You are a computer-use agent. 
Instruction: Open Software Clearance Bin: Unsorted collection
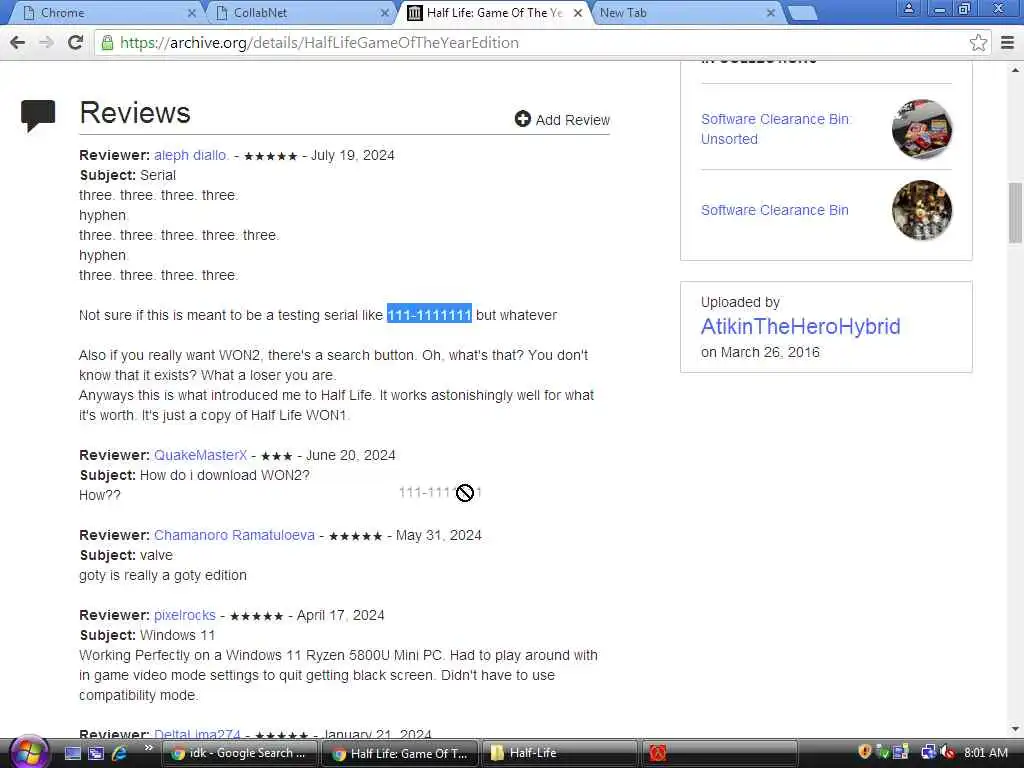pos(776,129)
